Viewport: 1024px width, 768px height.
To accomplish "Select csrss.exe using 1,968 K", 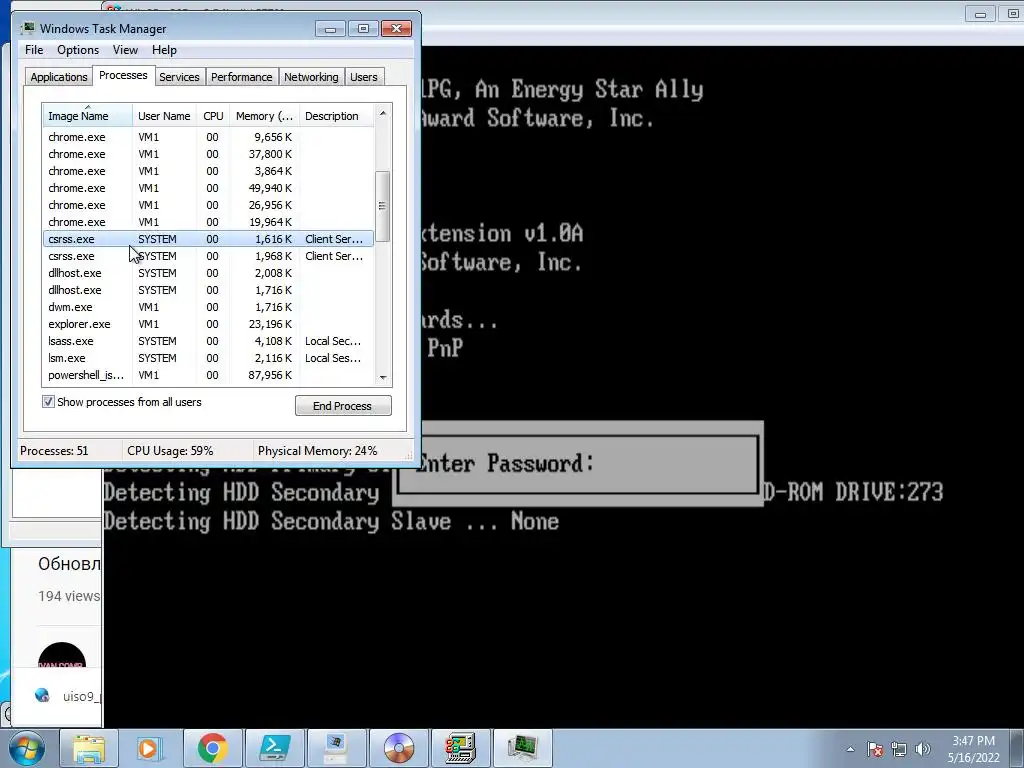I will pyautogui.click(x=208, y=256).
